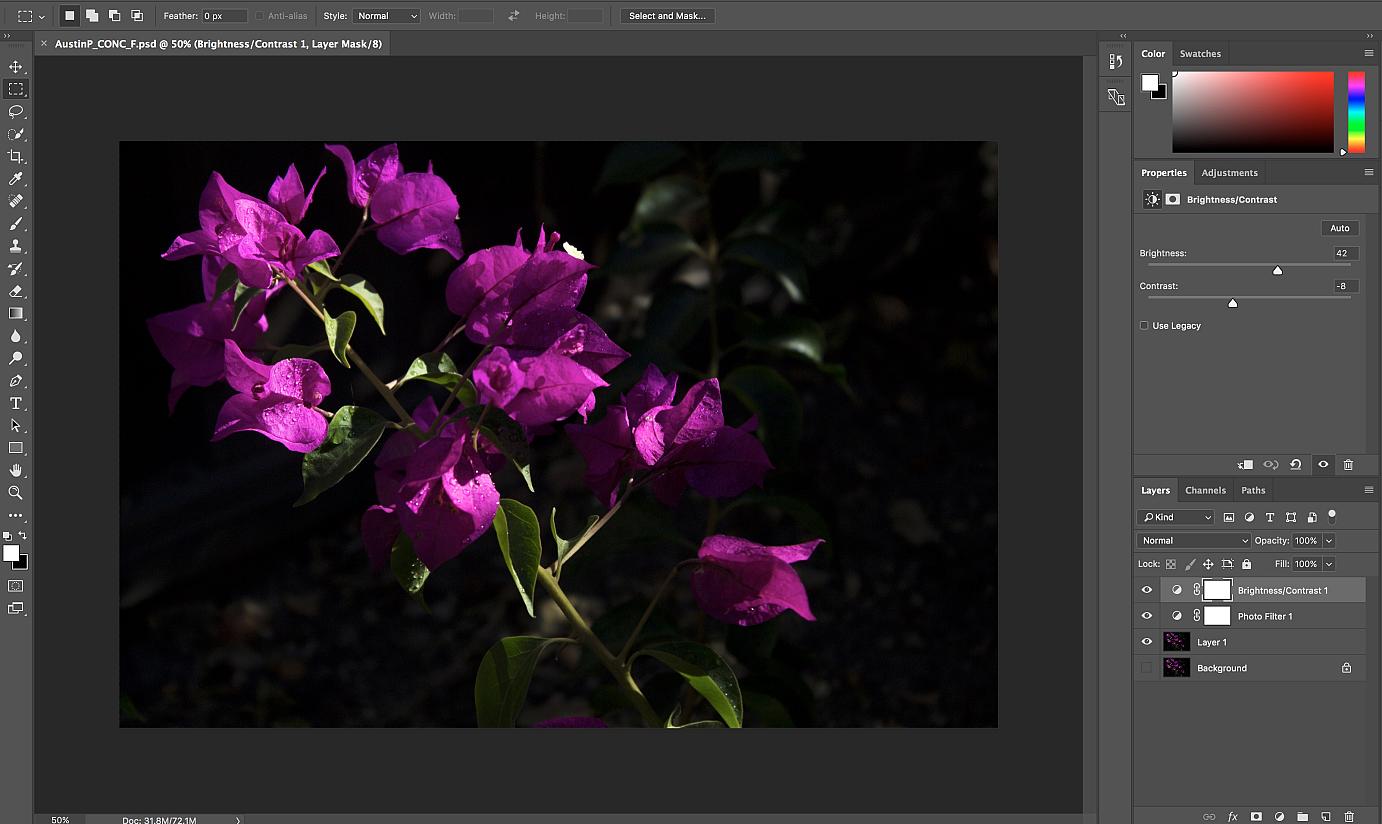Select the Dodge tool
Screen dimensions: 1382x824
point(16,358)
